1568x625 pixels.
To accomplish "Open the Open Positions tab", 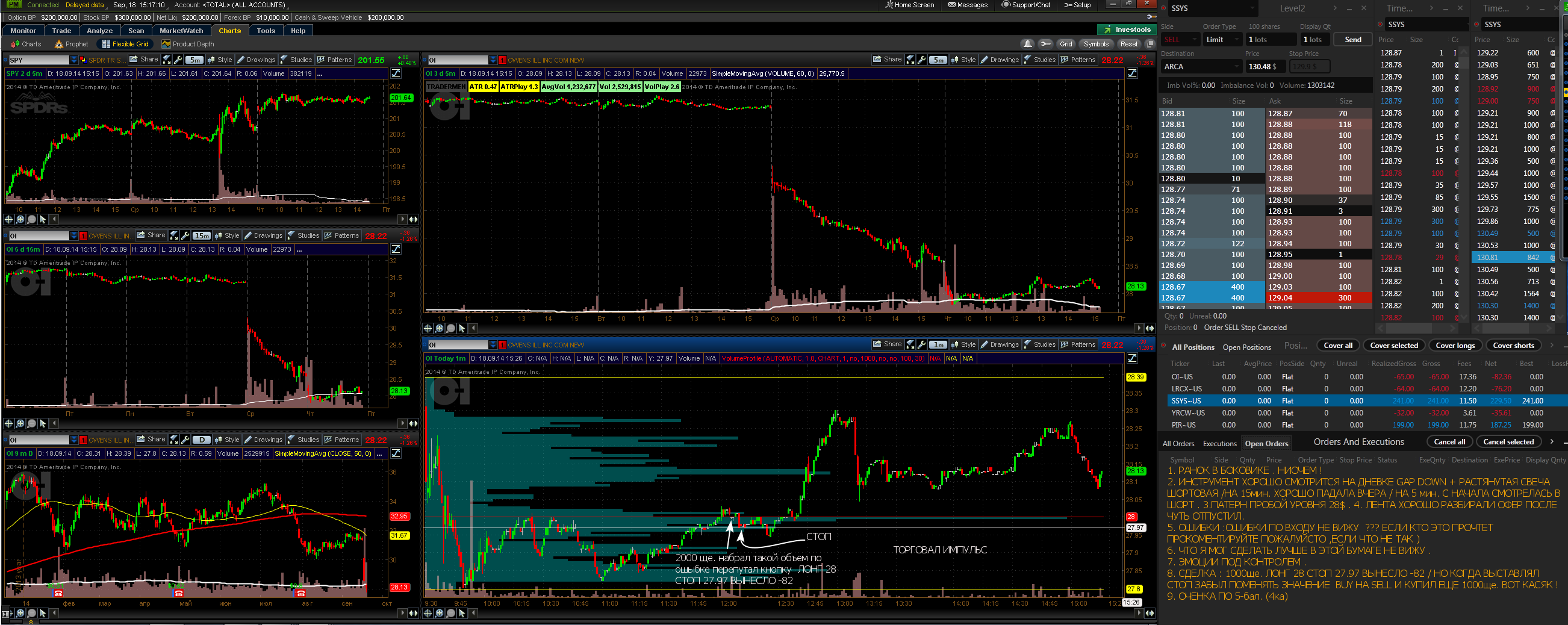I will pos(1246,347).
